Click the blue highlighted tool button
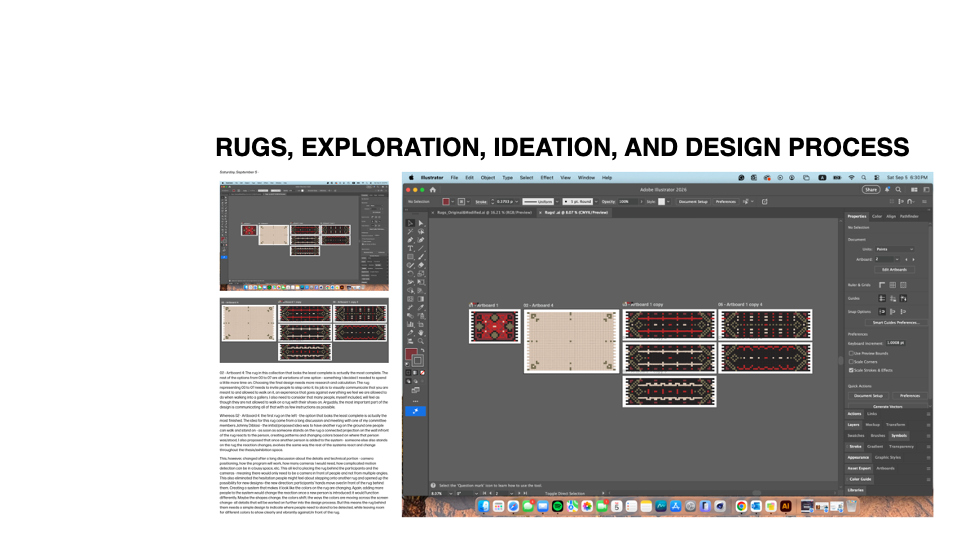 click(x=415, y=411)
